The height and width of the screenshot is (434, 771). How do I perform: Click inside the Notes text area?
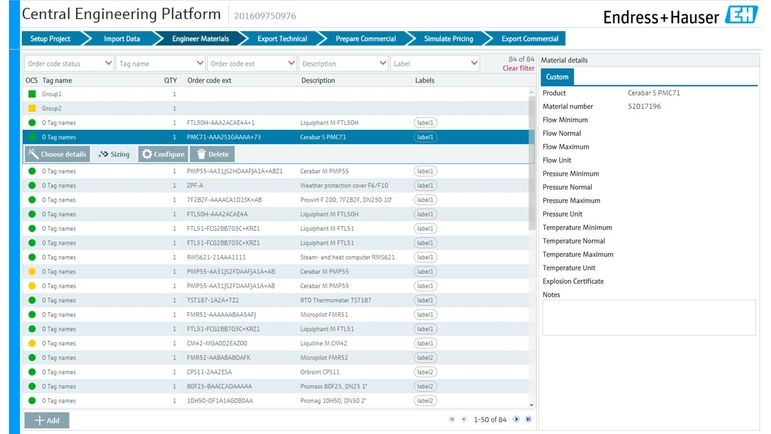(649, 318)
